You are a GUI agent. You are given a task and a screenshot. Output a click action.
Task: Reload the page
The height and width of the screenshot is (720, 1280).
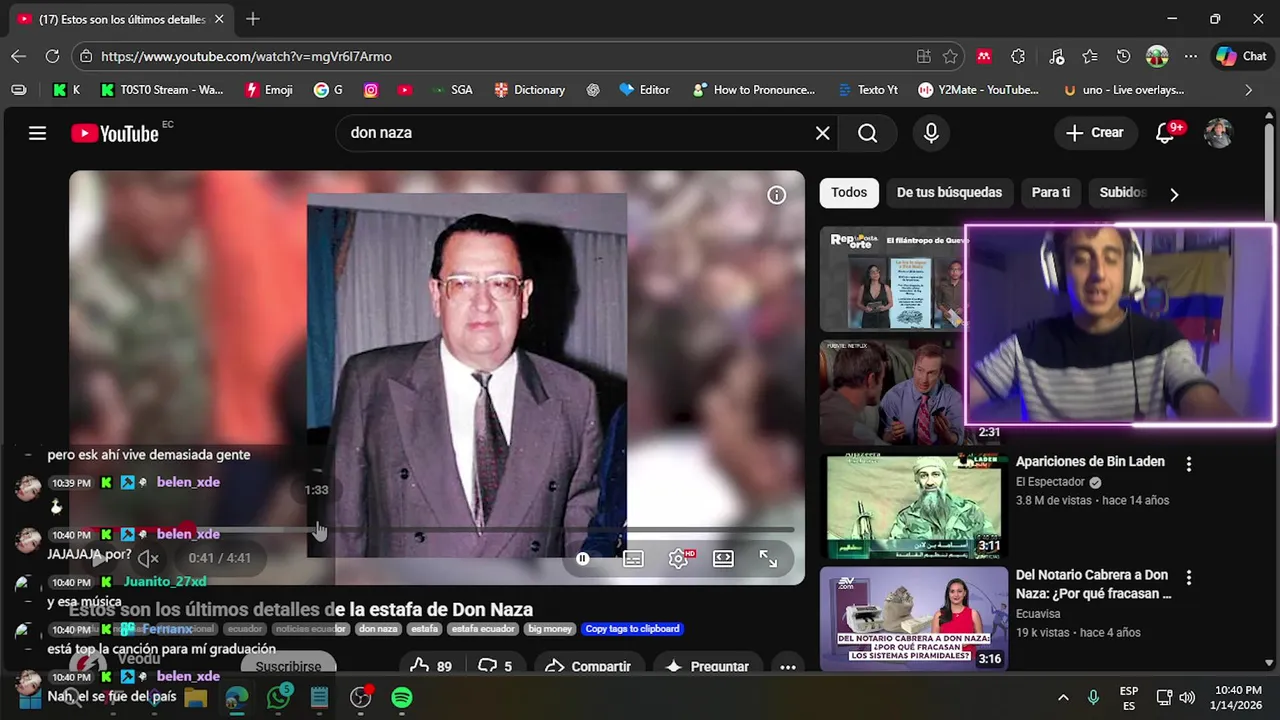tap(52, 57)
